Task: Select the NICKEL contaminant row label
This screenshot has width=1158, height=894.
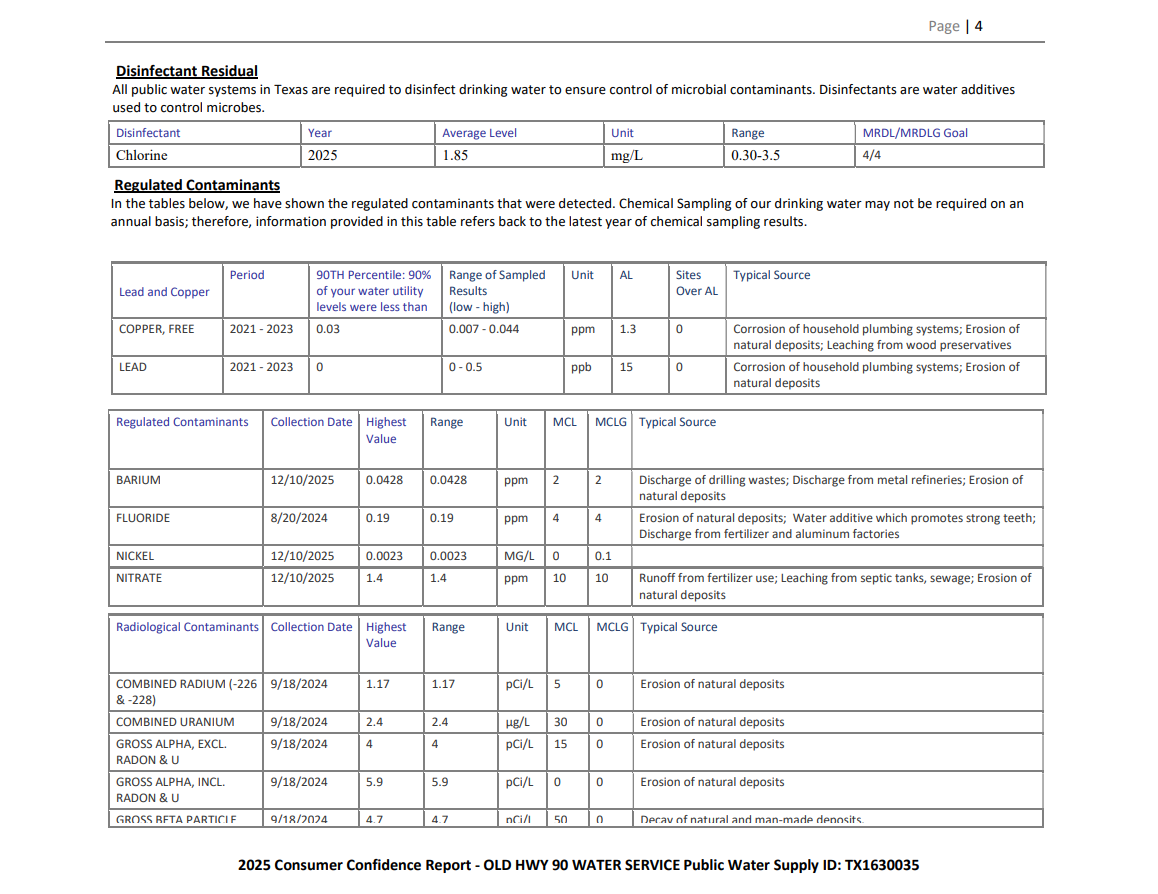Action: pos(135,556)
